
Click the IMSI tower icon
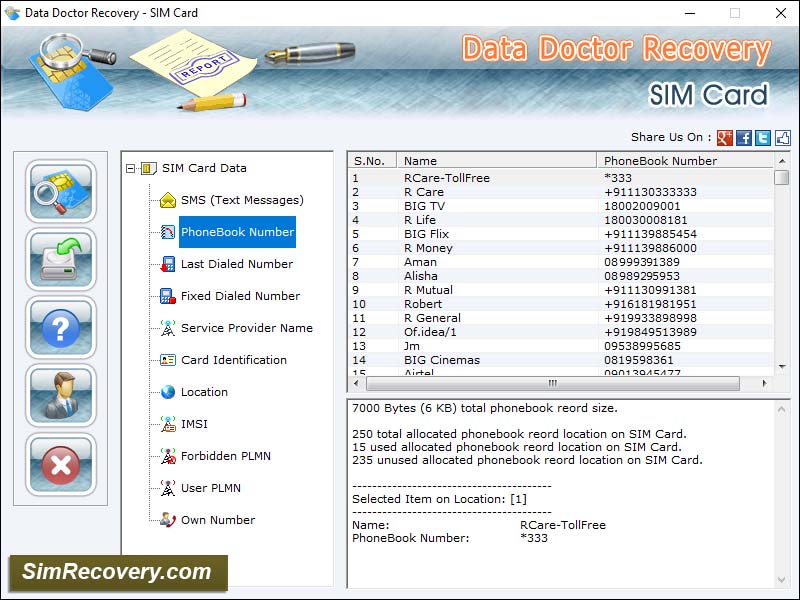168,424
